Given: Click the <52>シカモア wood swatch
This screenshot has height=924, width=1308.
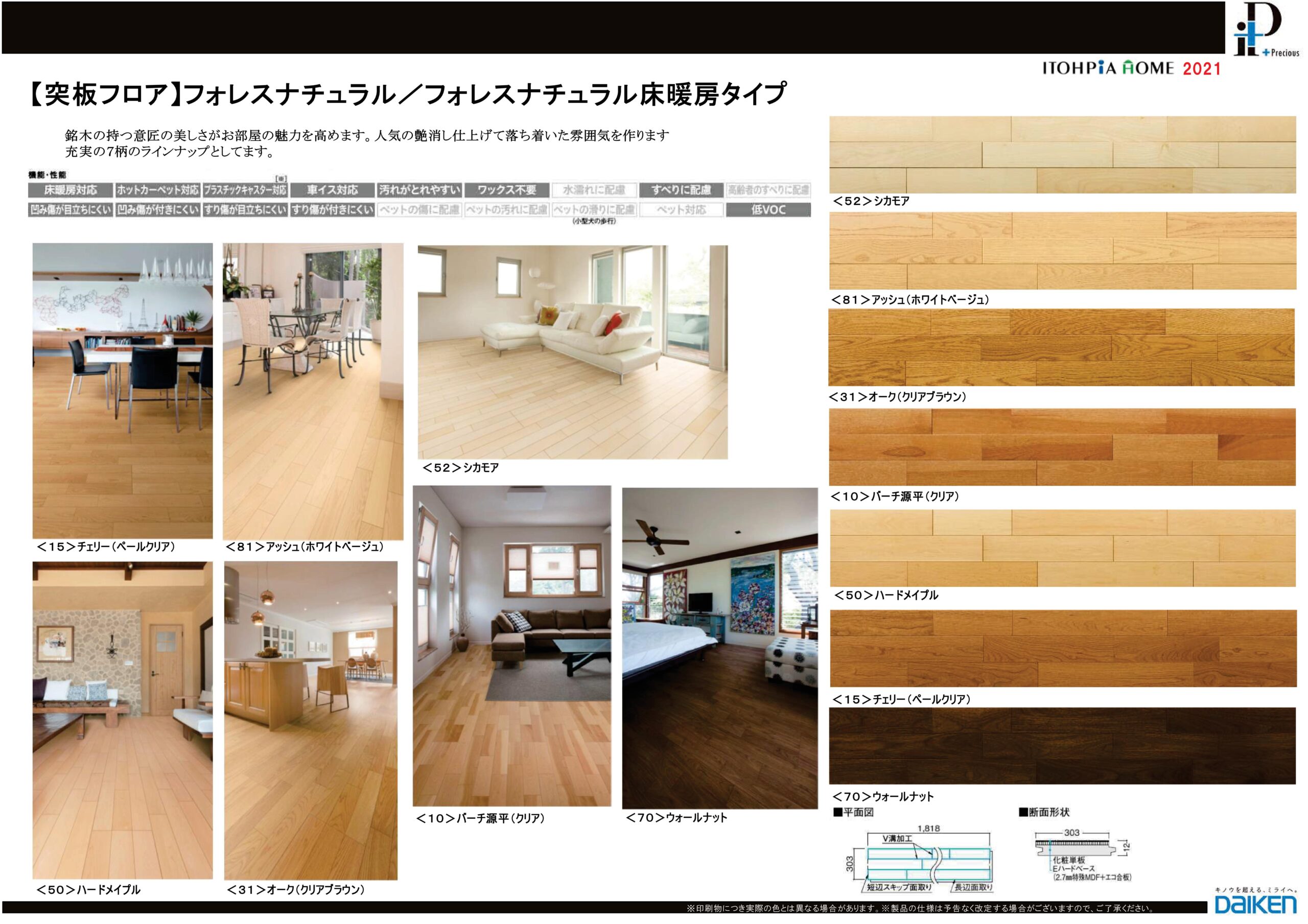Looking at the screenshot, I should pyautogui.click(x=1062, y=155).
